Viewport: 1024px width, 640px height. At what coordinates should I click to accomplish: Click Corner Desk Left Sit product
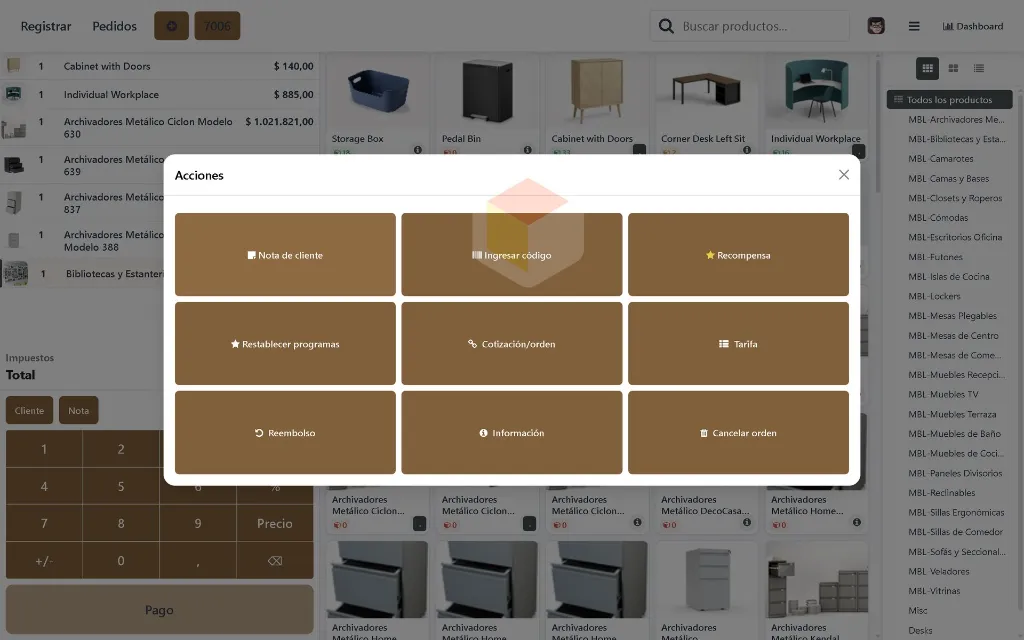coord(707,104)
